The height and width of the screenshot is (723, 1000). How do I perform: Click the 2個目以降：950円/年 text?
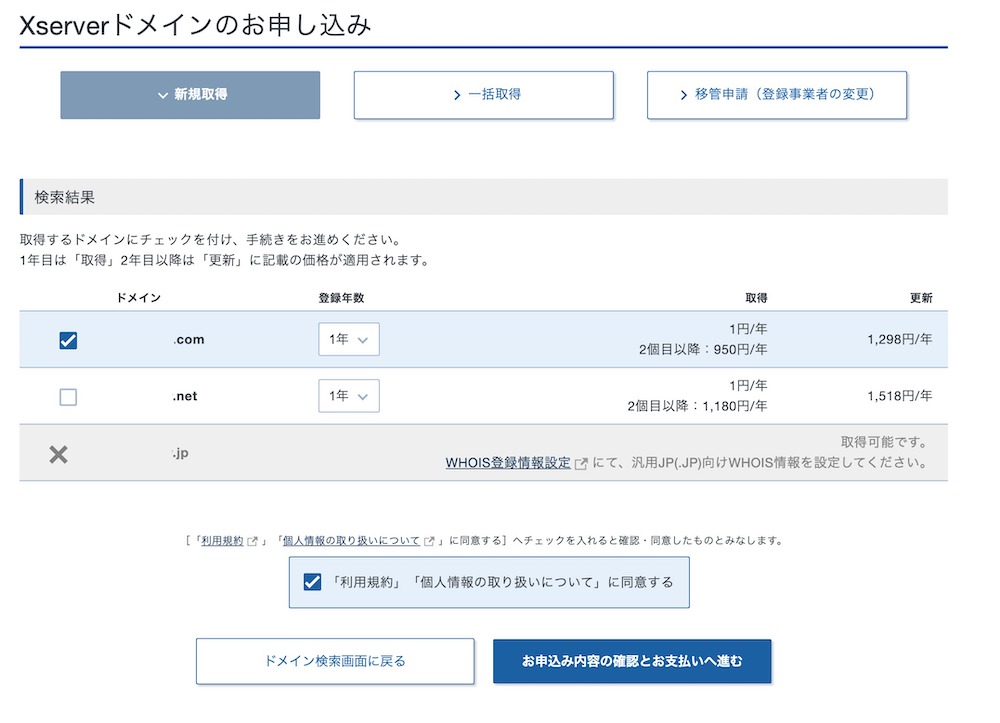[703, 349]
